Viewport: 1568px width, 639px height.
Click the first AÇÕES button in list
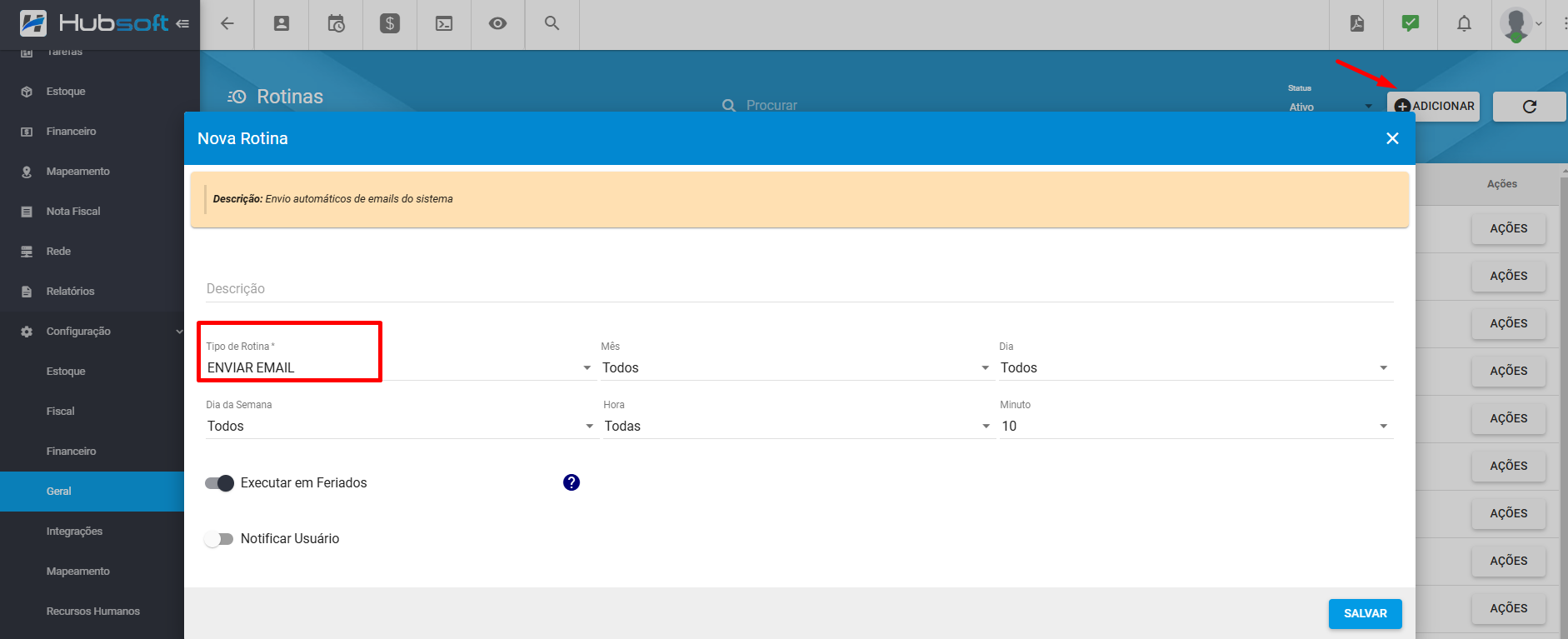[x=1509, y=229]
